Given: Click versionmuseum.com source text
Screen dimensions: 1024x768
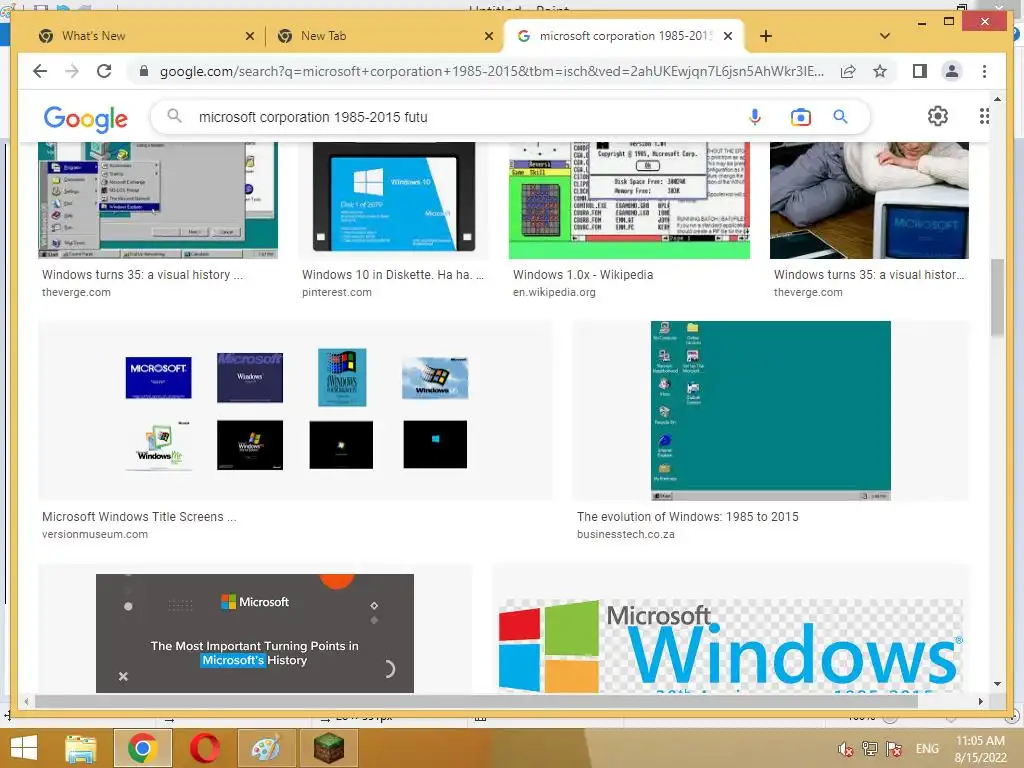Looking at the screenshot, I should (95, 534).
